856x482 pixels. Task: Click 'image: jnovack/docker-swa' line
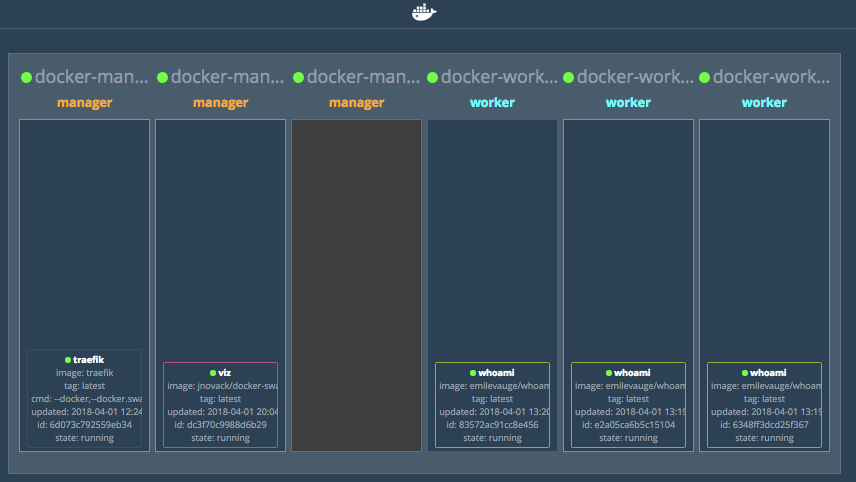223,386
